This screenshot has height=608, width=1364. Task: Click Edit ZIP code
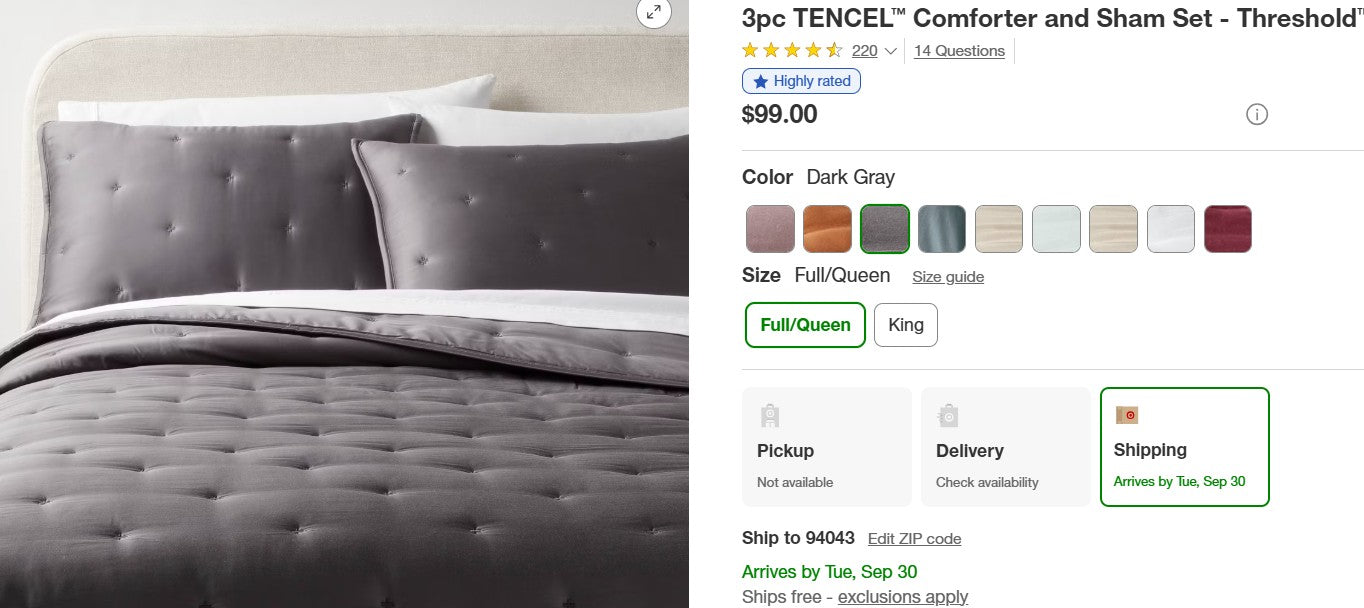click(913, 538)
